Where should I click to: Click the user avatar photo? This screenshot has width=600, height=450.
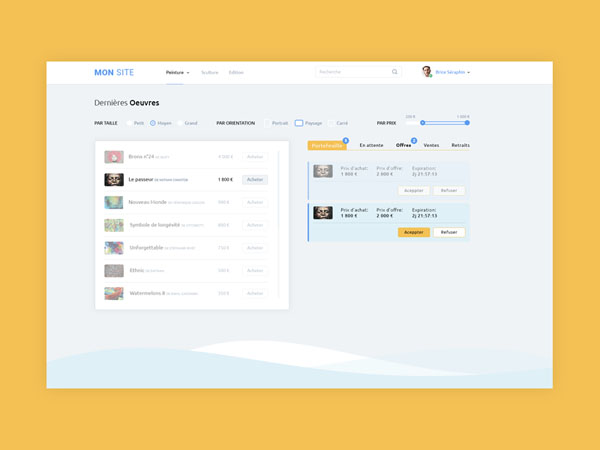[x=427, y=72]
